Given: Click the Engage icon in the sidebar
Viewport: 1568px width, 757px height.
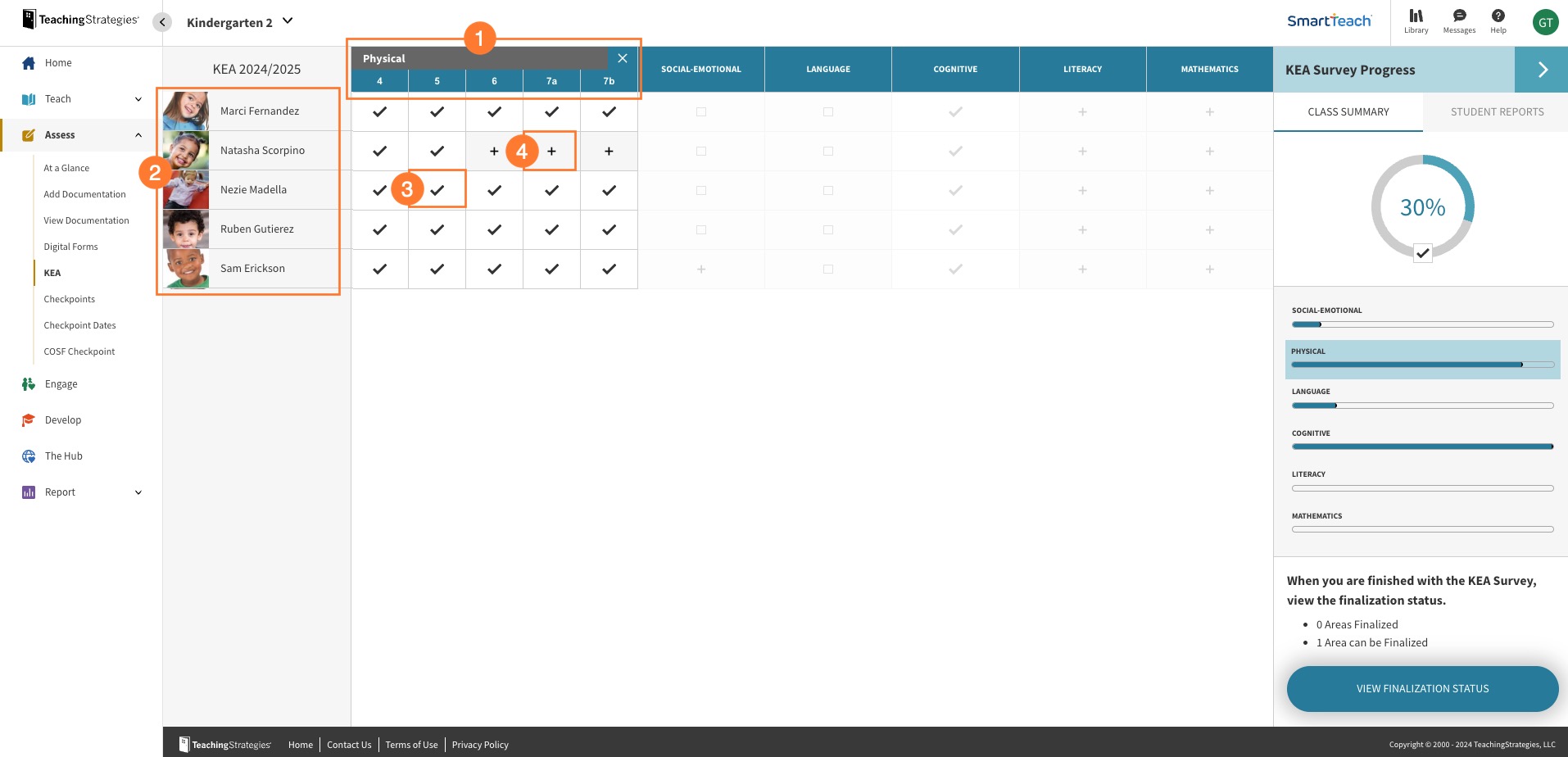Looking at the screenshot, I should point(27,383).
